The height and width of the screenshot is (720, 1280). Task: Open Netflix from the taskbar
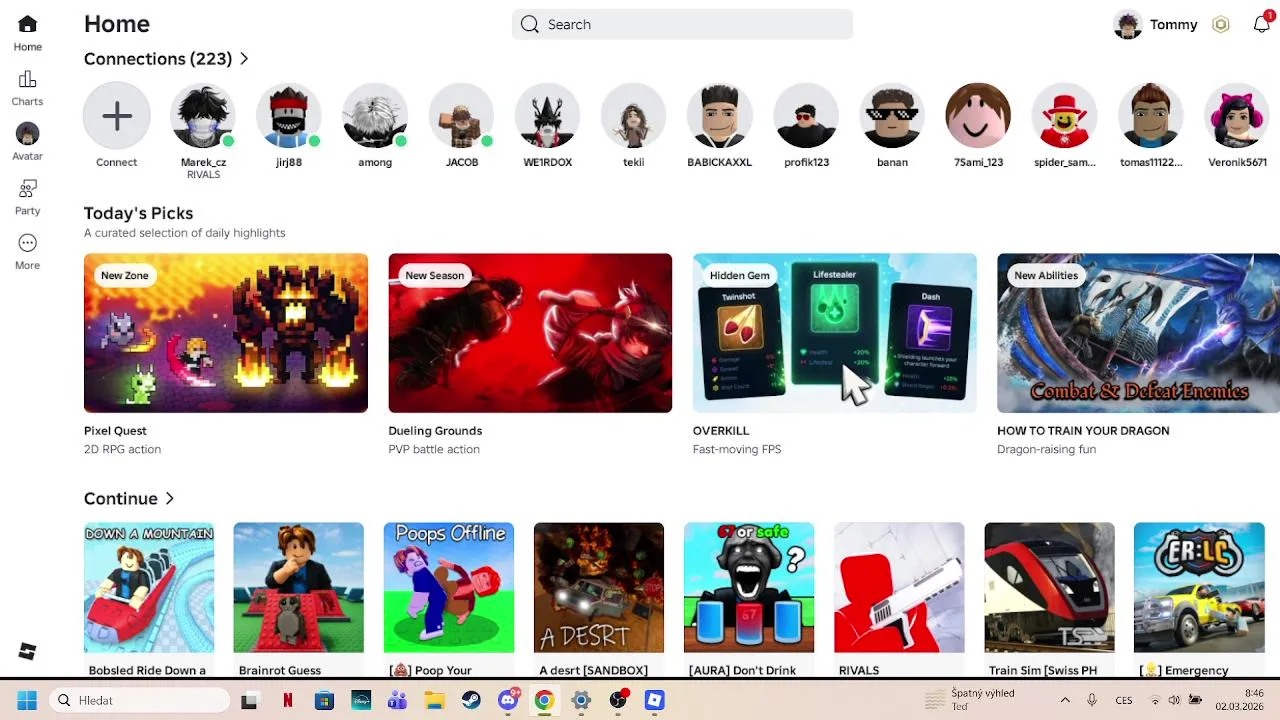click(x=287, y=700)
